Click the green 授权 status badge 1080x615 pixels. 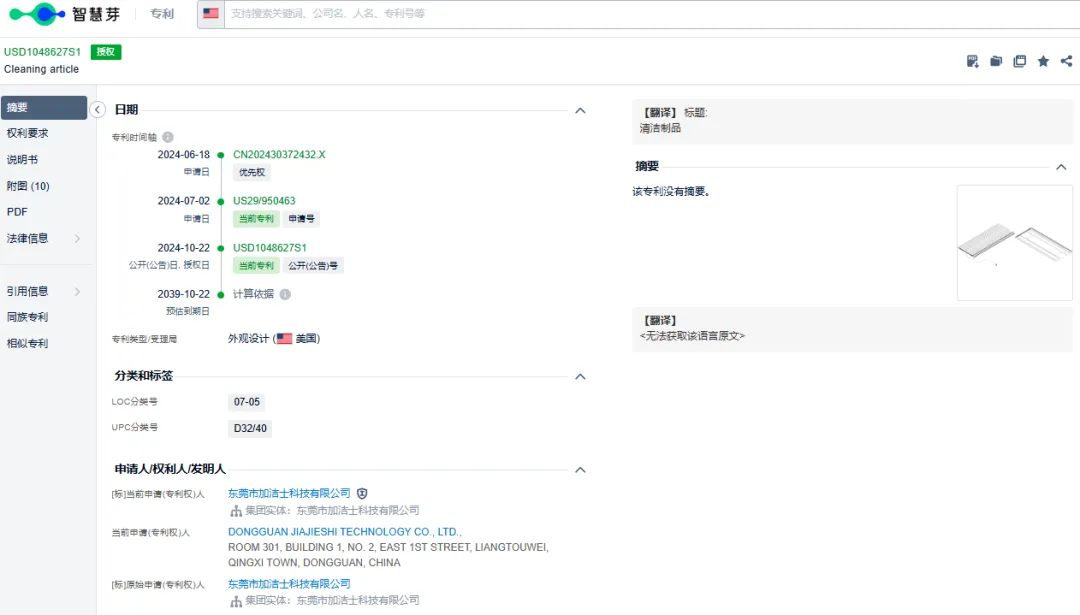point(106,52)
